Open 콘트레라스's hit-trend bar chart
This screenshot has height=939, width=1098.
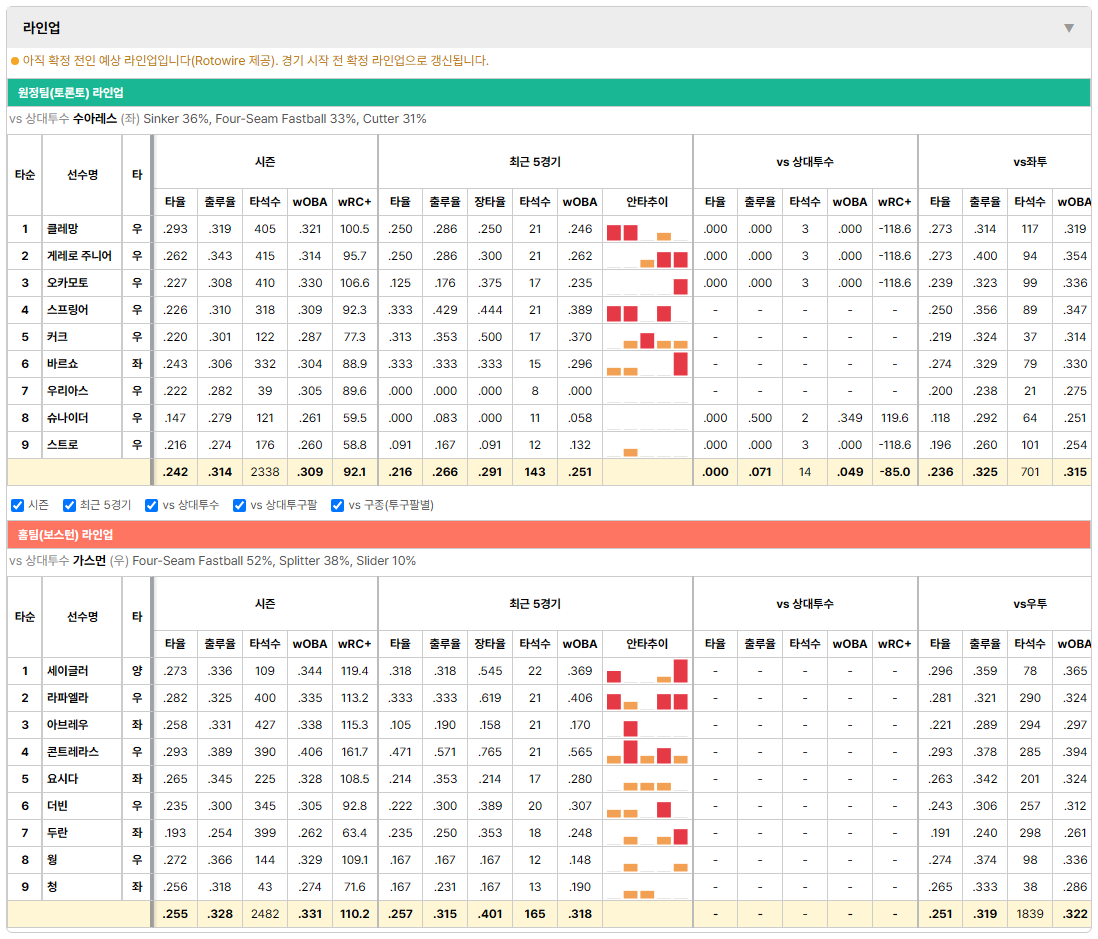coord(647,752)
